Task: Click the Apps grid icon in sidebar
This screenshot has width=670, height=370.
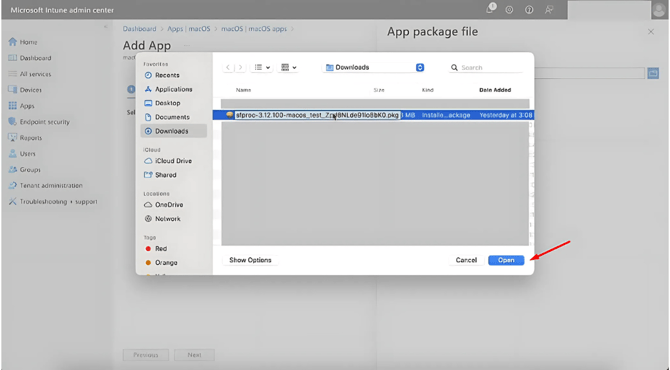Action: tap(12, 106)
